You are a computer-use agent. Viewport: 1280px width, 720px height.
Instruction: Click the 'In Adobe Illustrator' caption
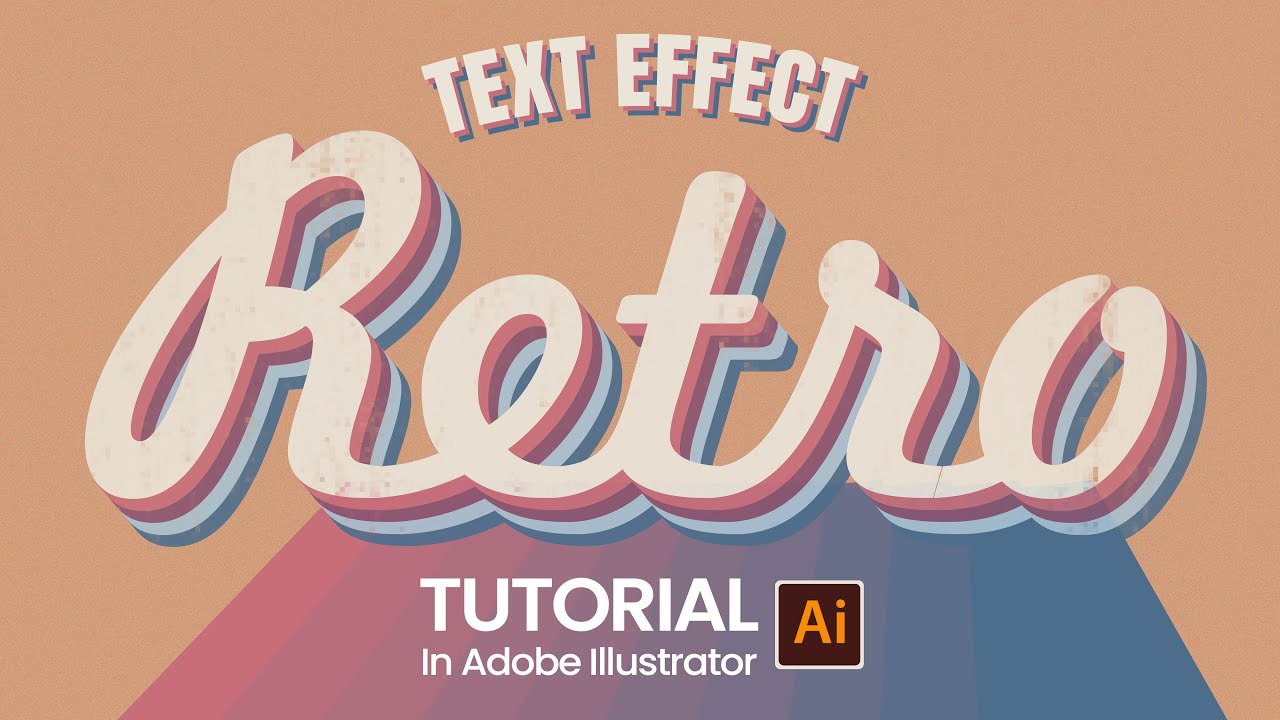(588, 662)
